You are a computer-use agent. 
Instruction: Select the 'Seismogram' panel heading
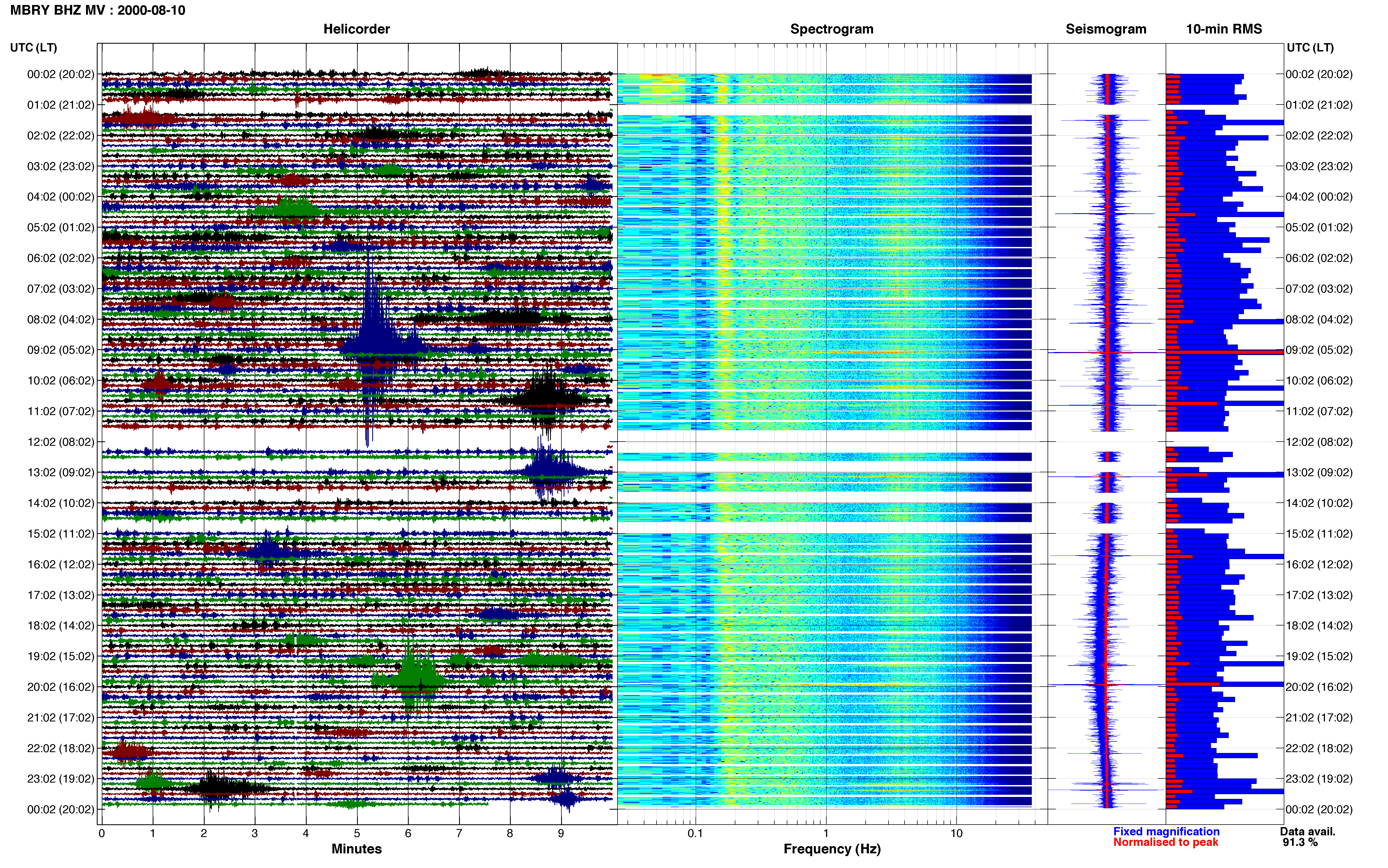pyautogui.click(x=1106, y=29)
